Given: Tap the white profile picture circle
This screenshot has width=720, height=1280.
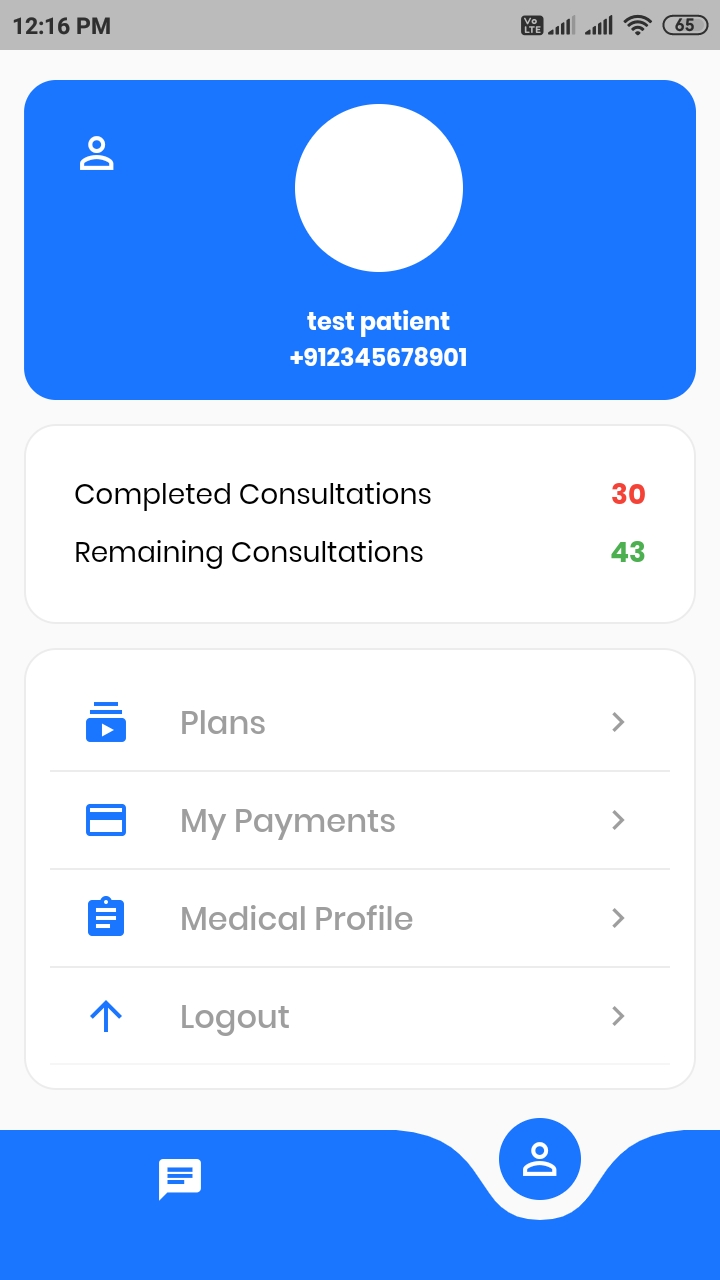Looking at the screenshot, I should click(379, 188).
